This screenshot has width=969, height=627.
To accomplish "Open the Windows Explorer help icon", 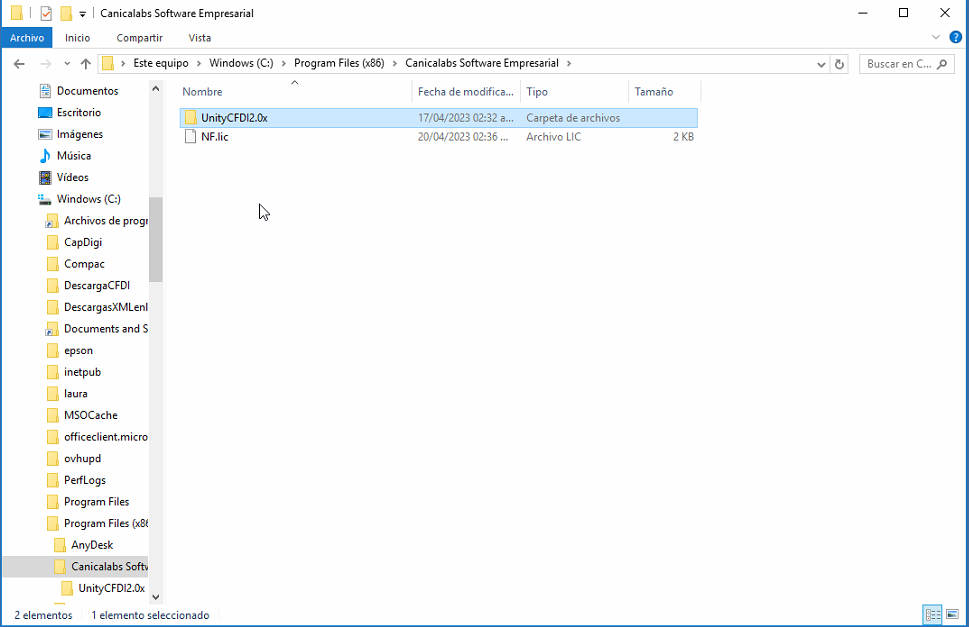I will point(955,37).
